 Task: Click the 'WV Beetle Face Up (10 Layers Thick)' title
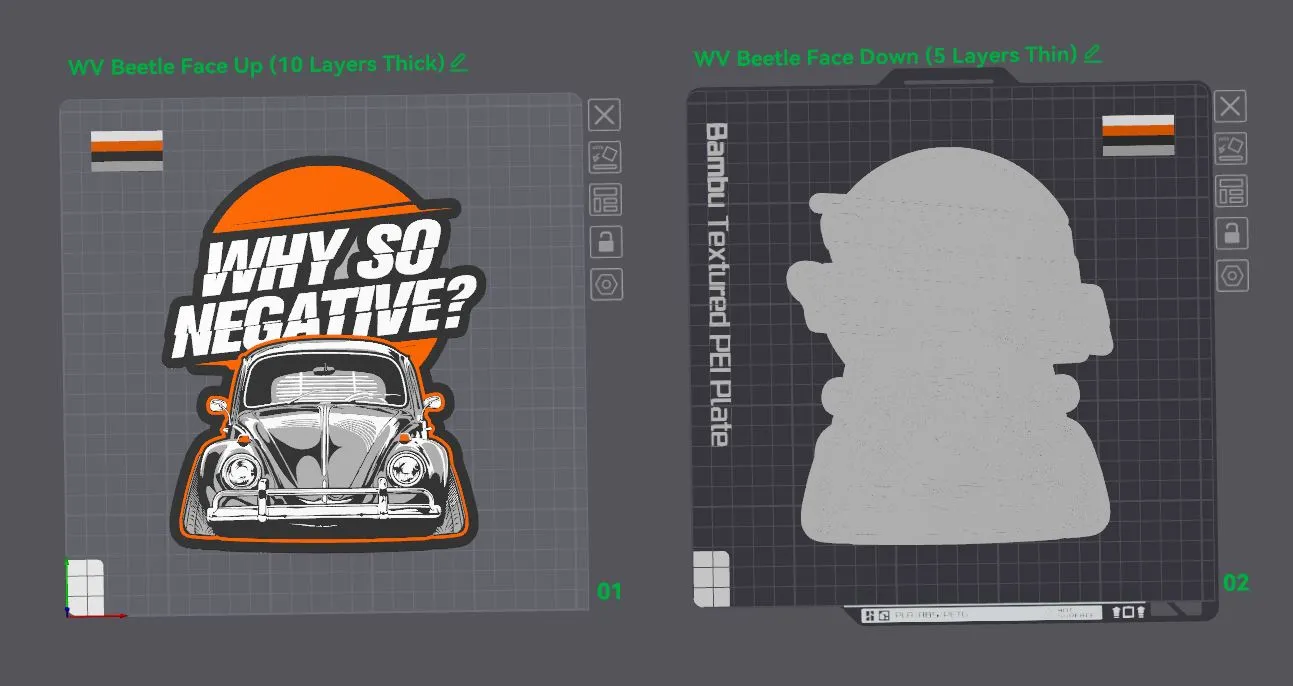256,66
